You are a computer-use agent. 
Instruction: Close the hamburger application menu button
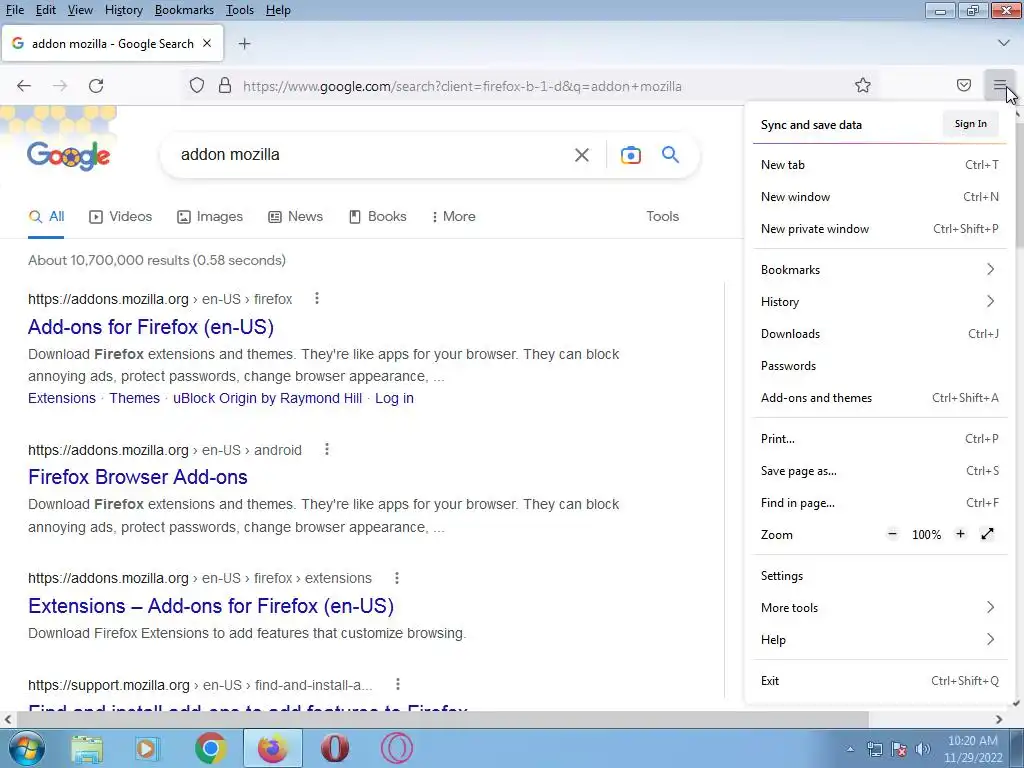click(x=999, y=86)
